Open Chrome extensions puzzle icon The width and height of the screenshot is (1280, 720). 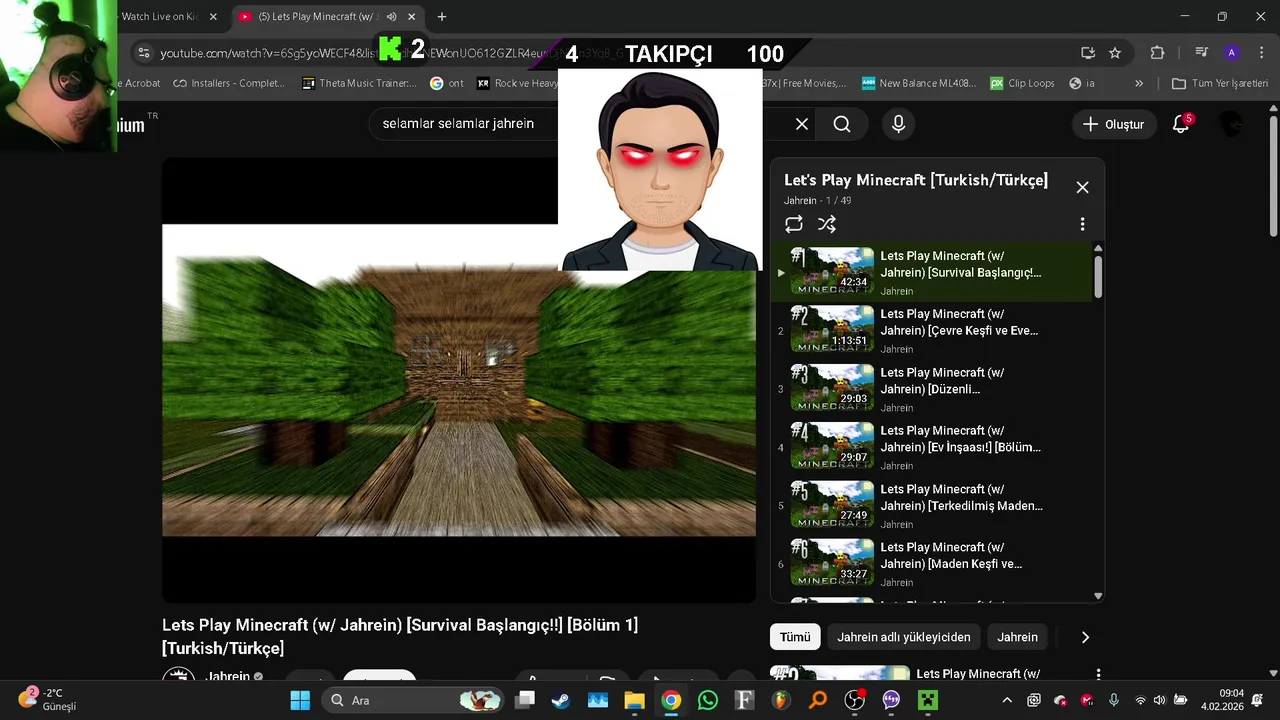pyautogui.click(x=1158, y=53)
